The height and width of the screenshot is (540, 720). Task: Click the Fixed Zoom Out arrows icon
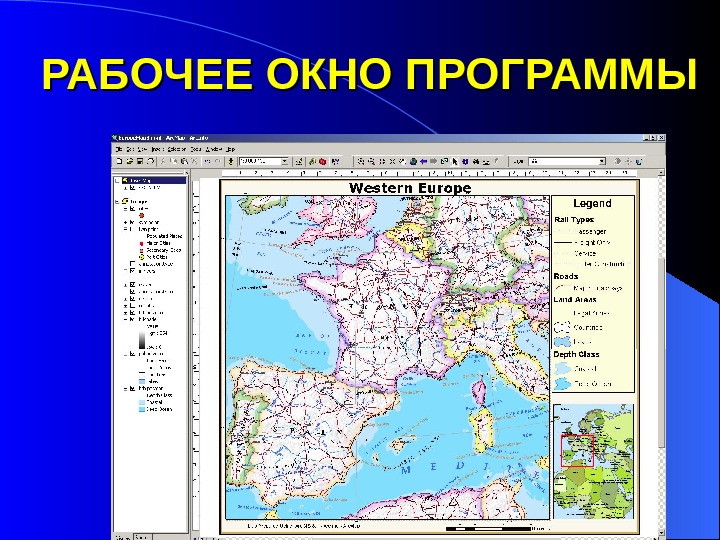(x=392, y=161)
